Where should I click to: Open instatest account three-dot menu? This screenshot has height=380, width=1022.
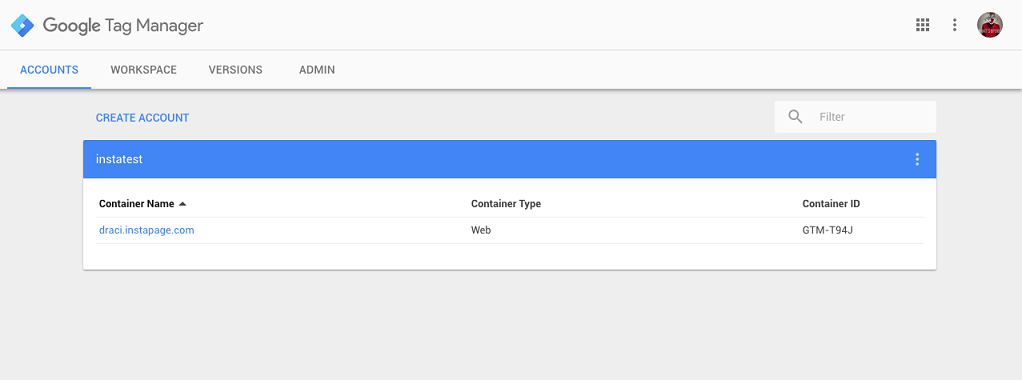point(917,159)
